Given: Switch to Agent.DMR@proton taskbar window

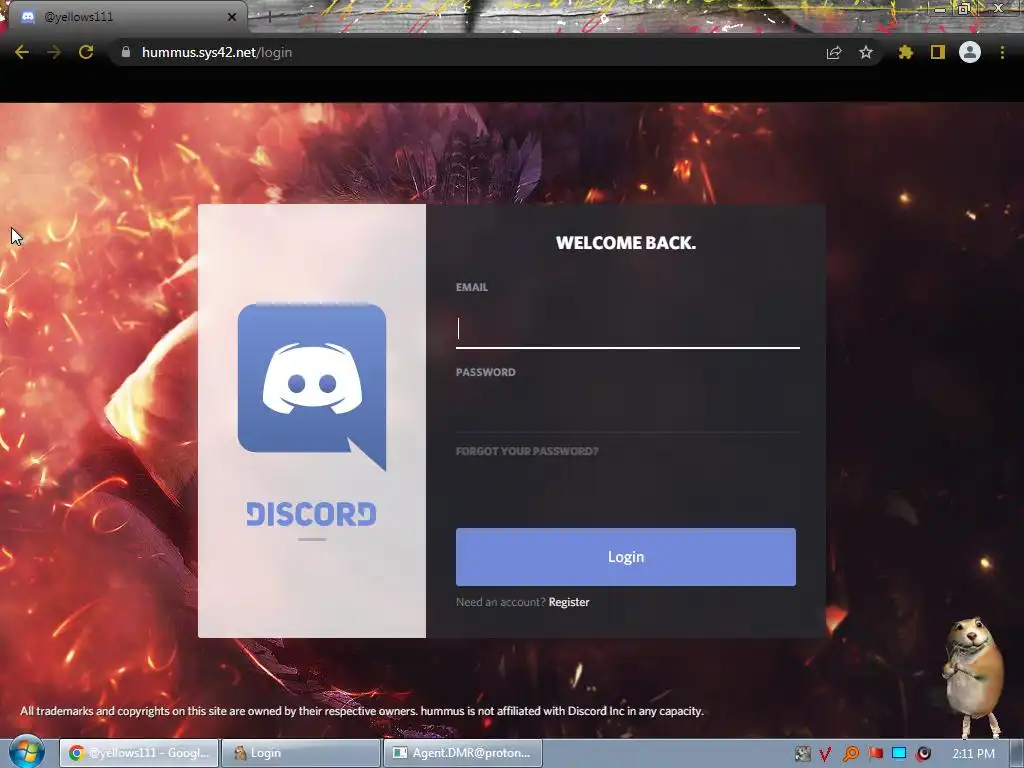Looking at the screenshot, I should (463, 753).
